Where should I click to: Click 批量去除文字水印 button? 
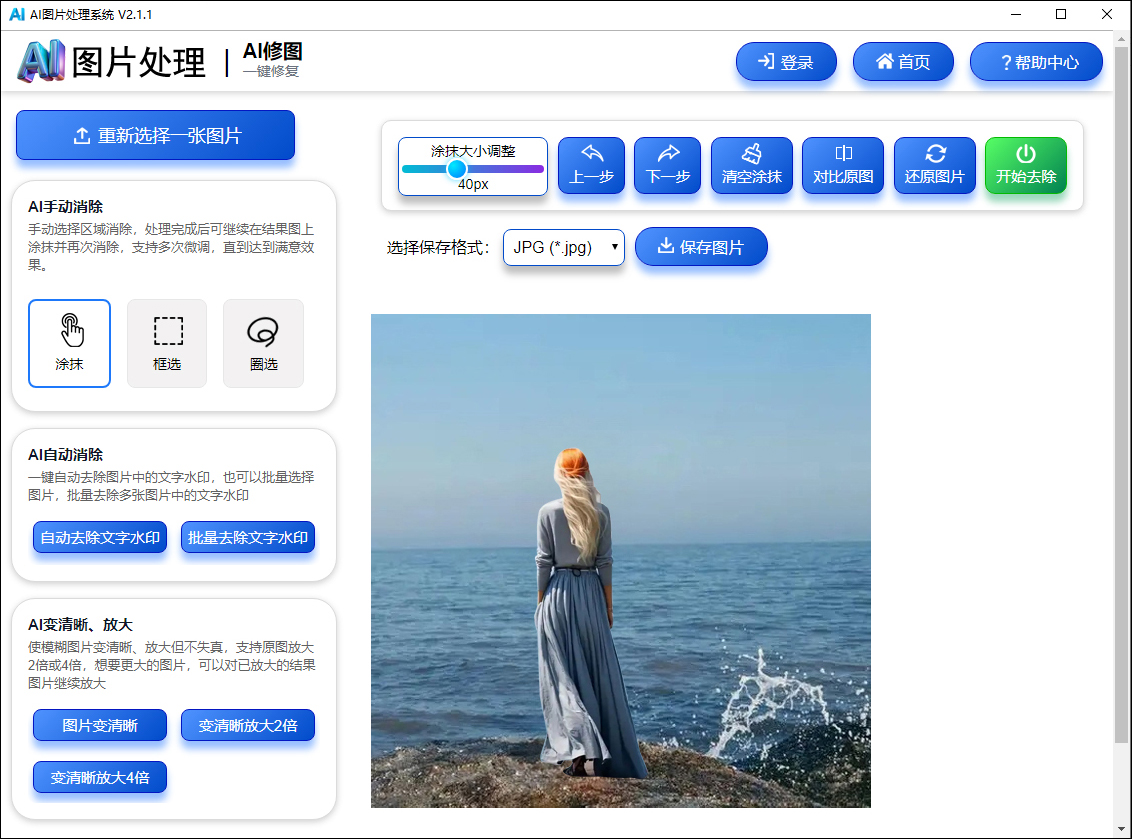tap(248, 537)
